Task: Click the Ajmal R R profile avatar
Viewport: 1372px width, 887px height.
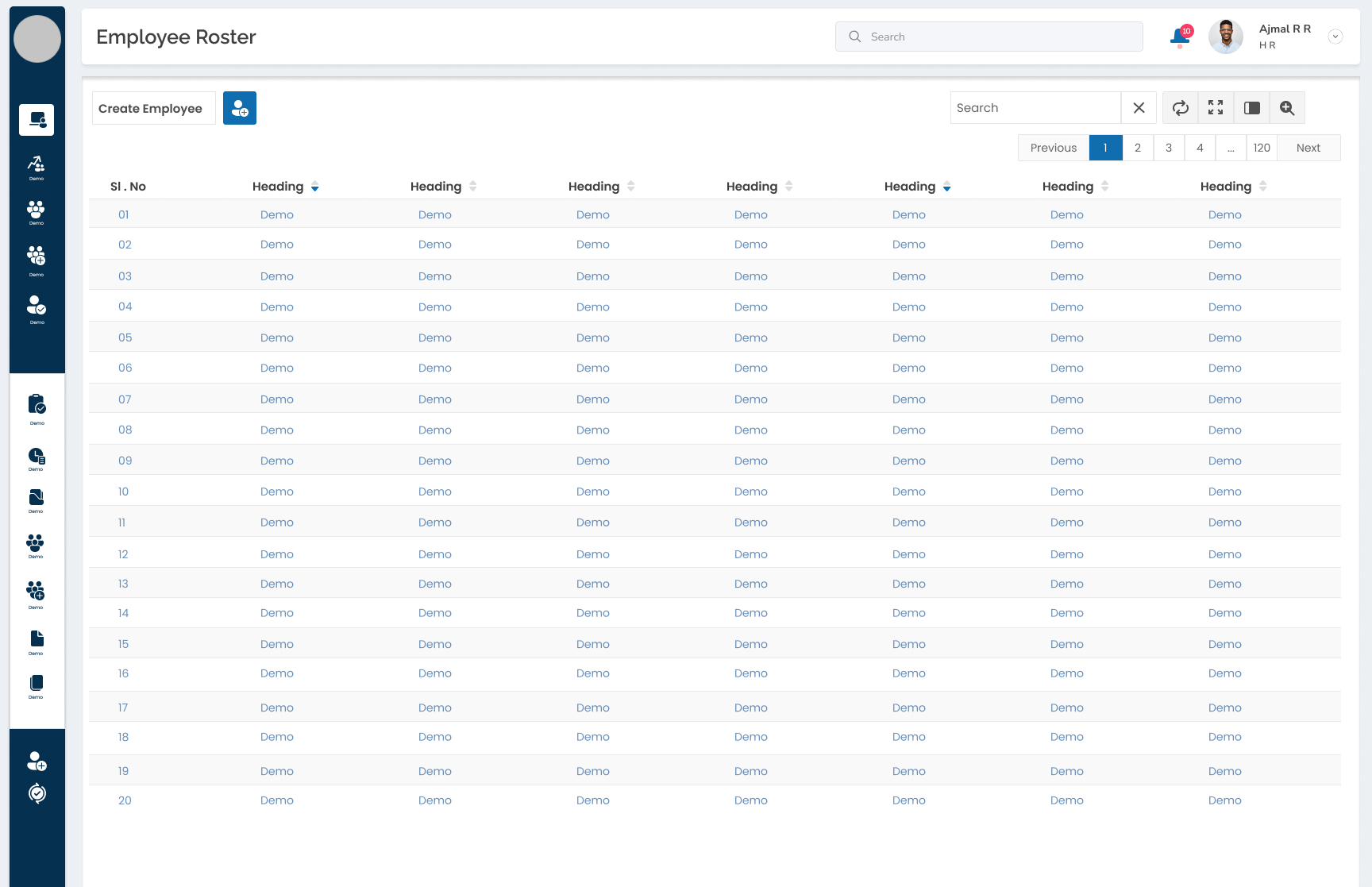Action: coord(1226,37)
